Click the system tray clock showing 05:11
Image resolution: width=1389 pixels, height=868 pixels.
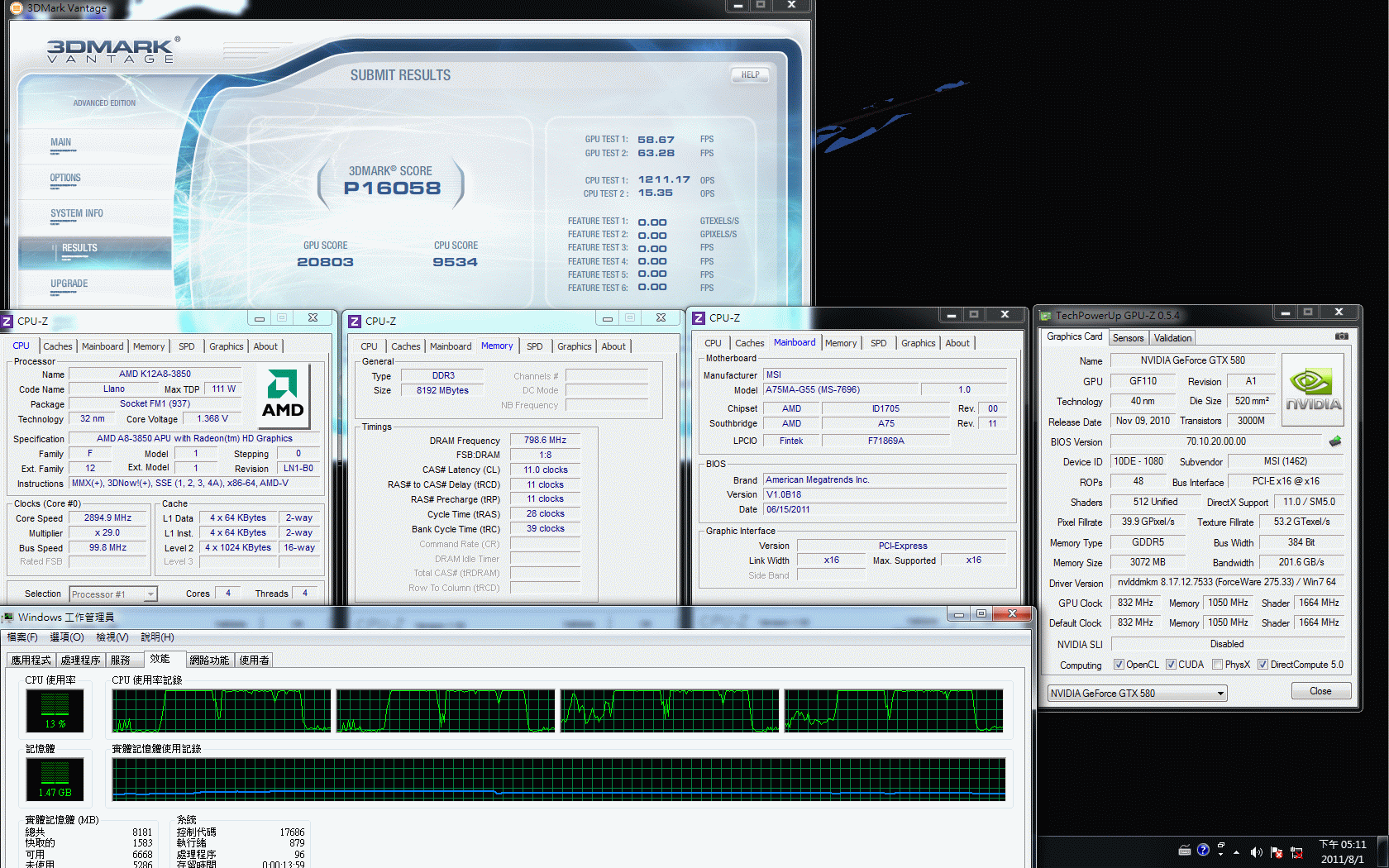pyautogui.click(x=1343, y=851)
